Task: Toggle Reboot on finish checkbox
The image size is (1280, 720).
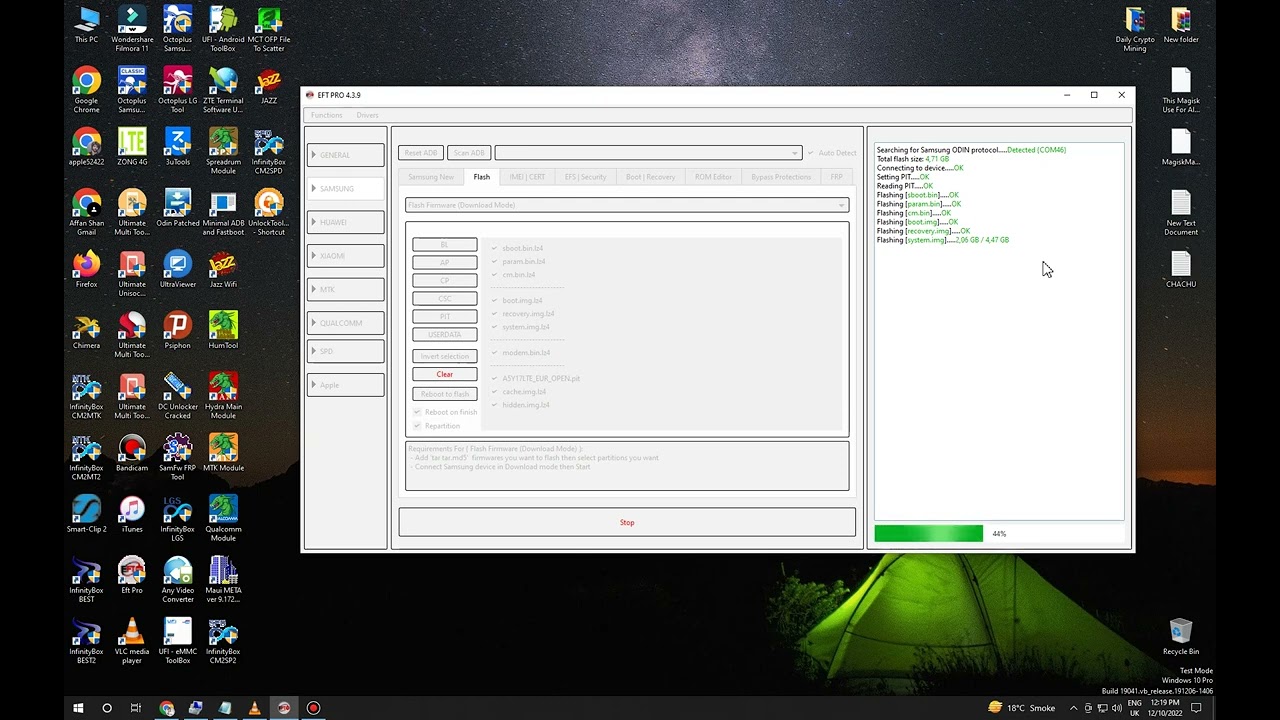Action: (418, 412)
